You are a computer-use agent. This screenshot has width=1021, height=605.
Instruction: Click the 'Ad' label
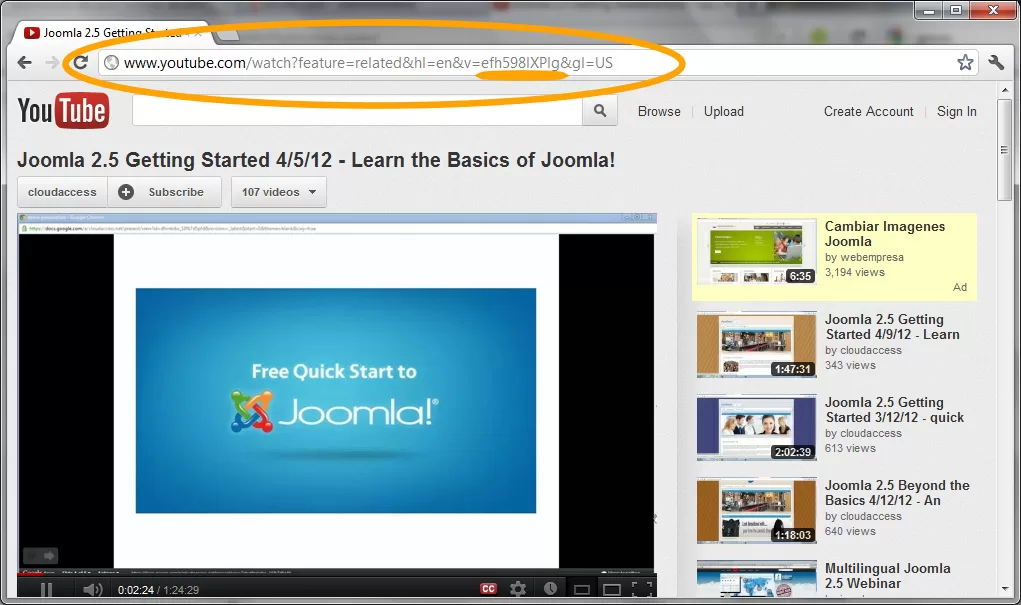point(960,287)
